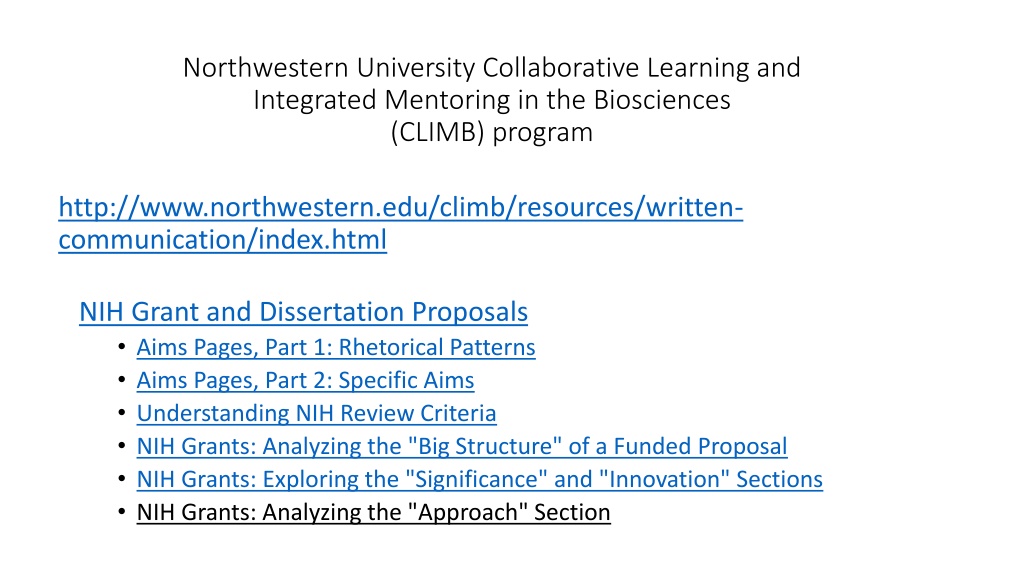Open Aims Pages, Part 1: Rhetorical Patterns
The image size is (1024, 576).
click(x=336, y=347)
